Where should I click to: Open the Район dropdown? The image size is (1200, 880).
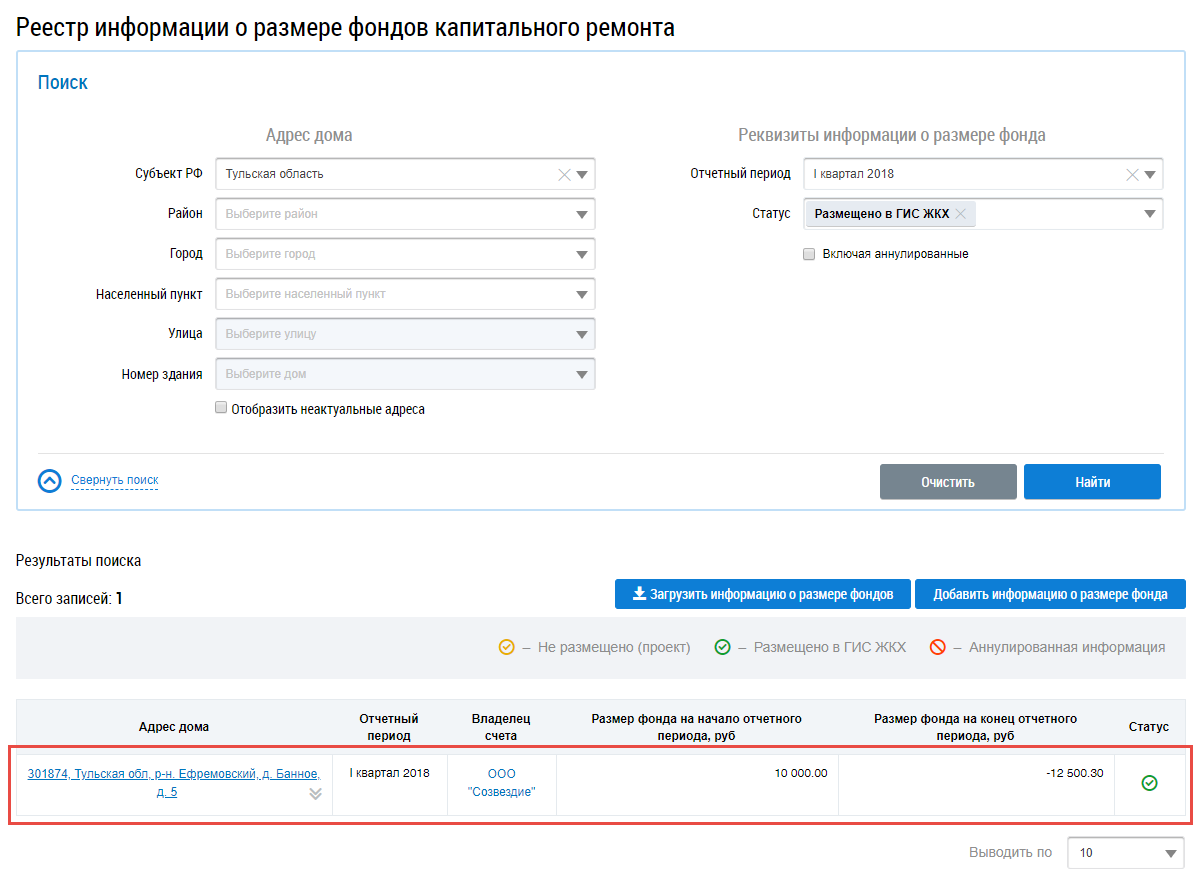tap(583, 214)
